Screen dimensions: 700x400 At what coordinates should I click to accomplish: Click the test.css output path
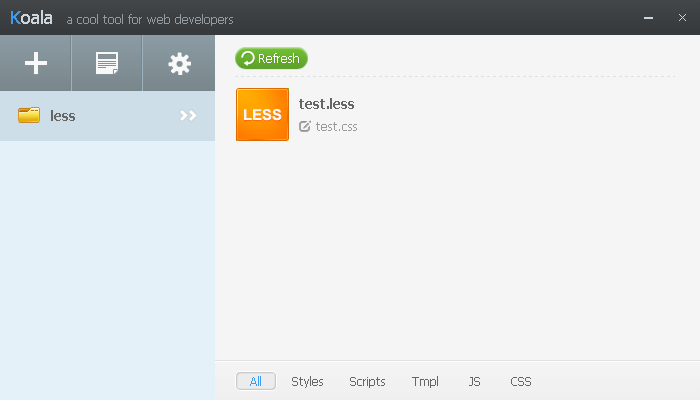click(x=336, y=127)
